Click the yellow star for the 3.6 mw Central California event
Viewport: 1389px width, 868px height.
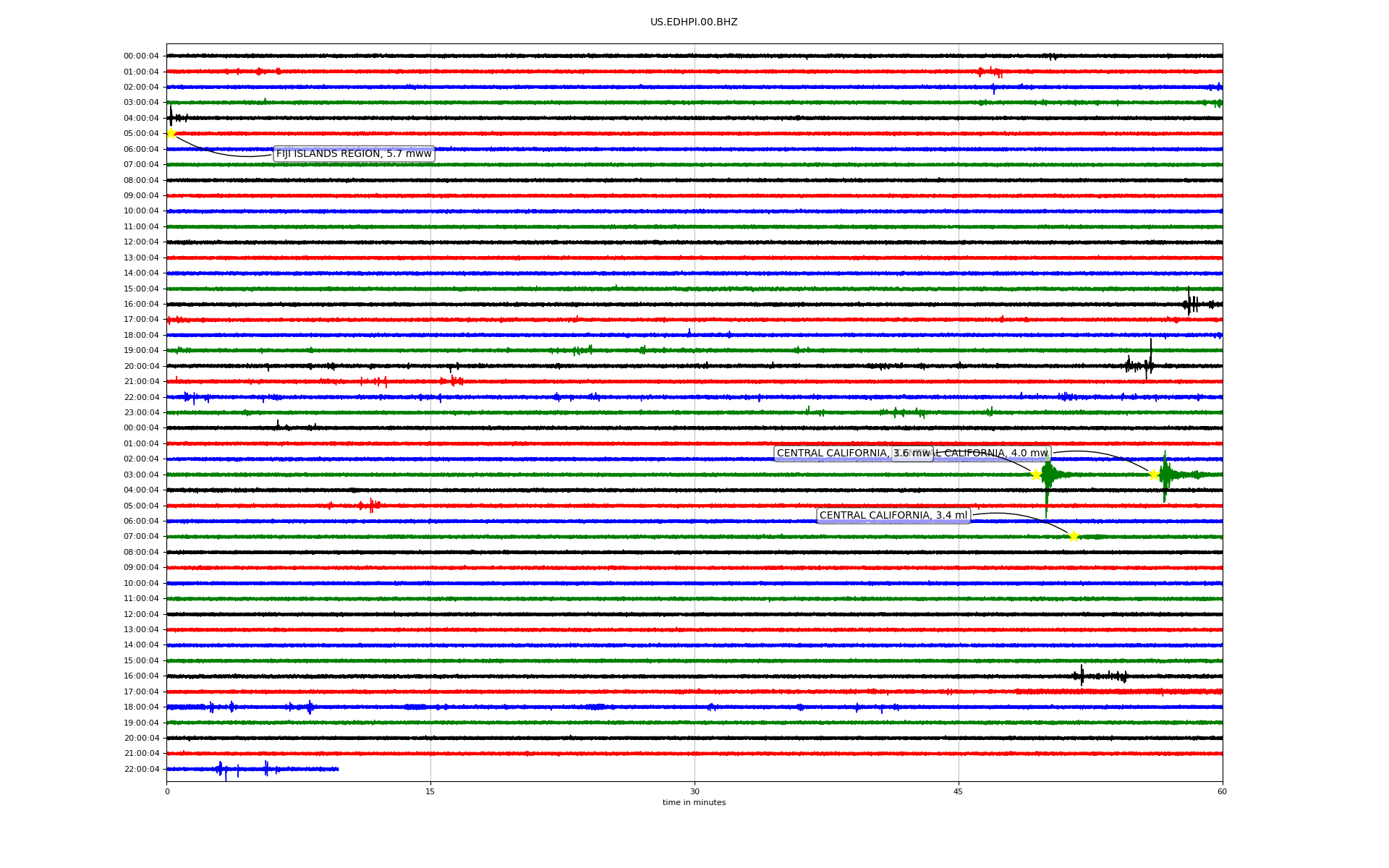point(1036,475)
